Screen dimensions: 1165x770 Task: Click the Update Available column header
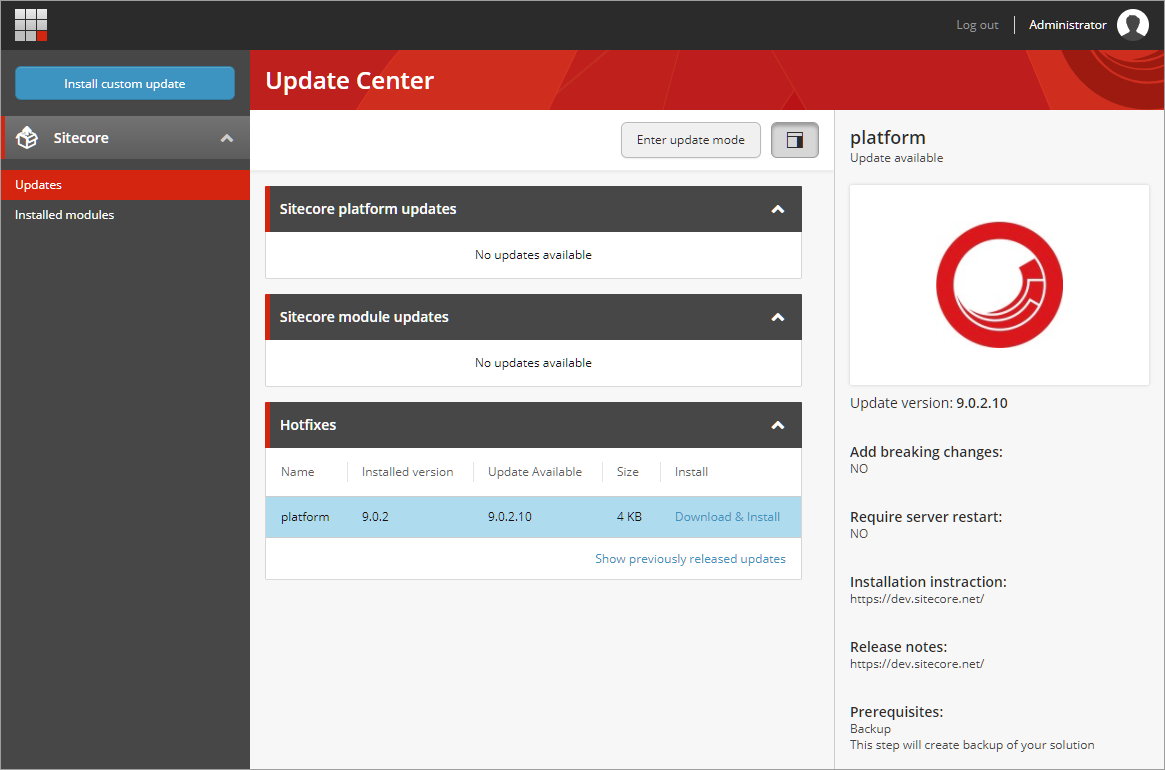coord(535,472)
